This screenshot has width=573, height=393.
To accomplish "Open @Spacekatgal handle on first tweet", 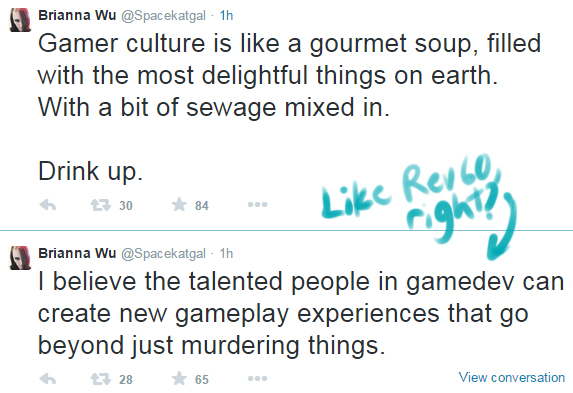I will (163, 16).
